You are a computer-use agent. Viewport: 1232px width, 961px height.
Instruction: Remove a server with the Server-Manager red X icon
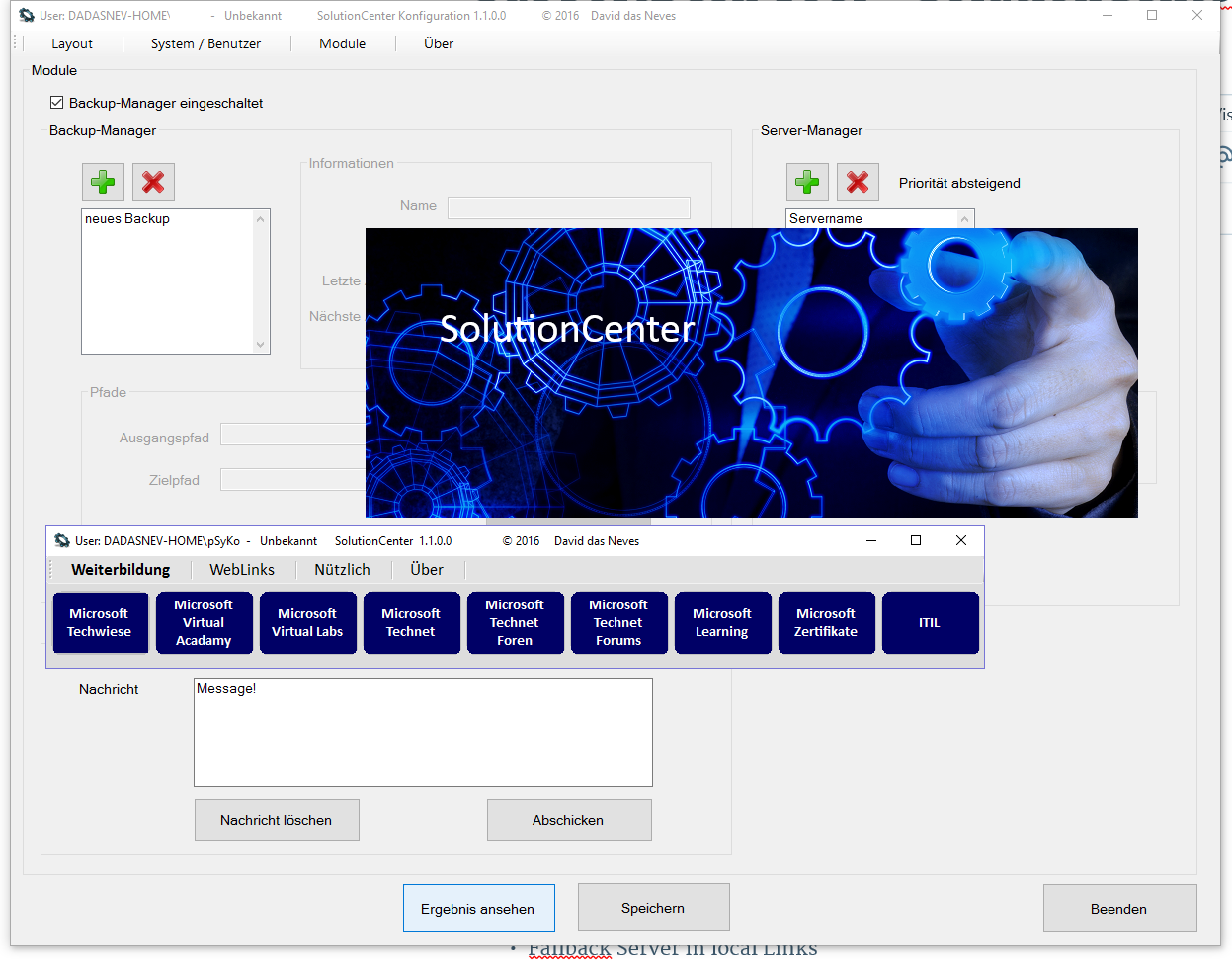click(858, 182)
